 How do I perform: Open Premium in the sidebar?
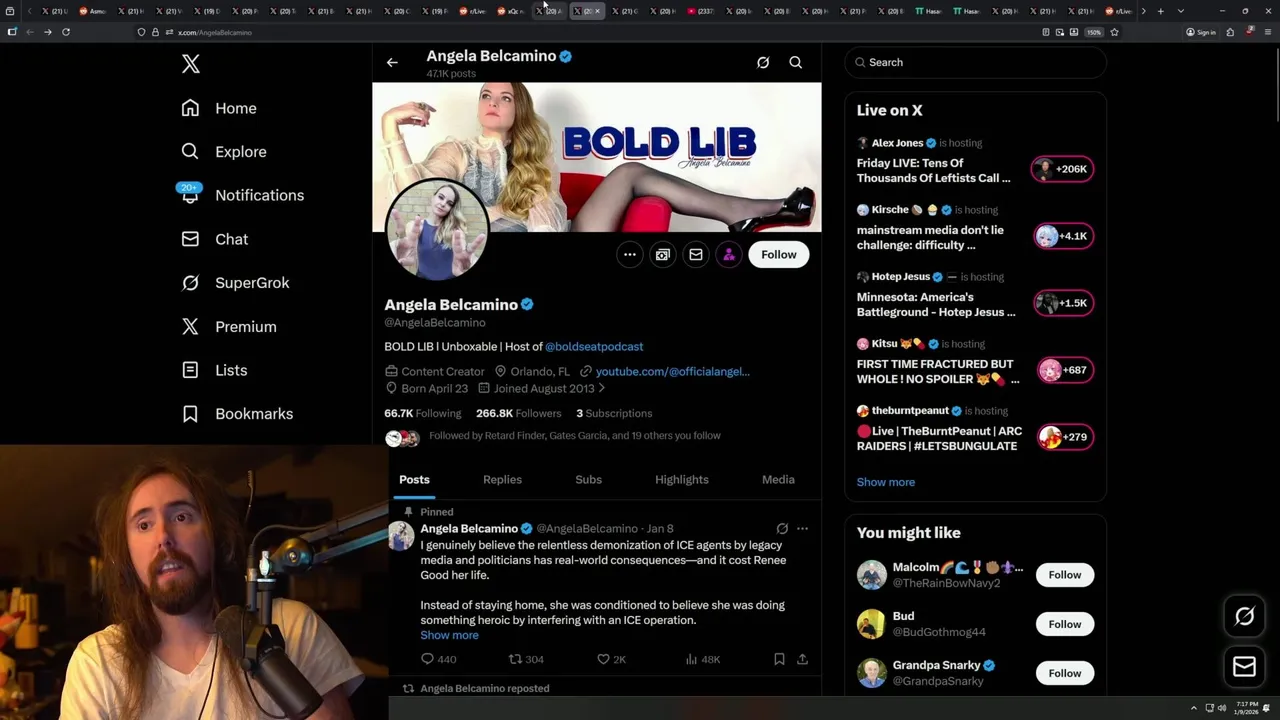(228, 327)
